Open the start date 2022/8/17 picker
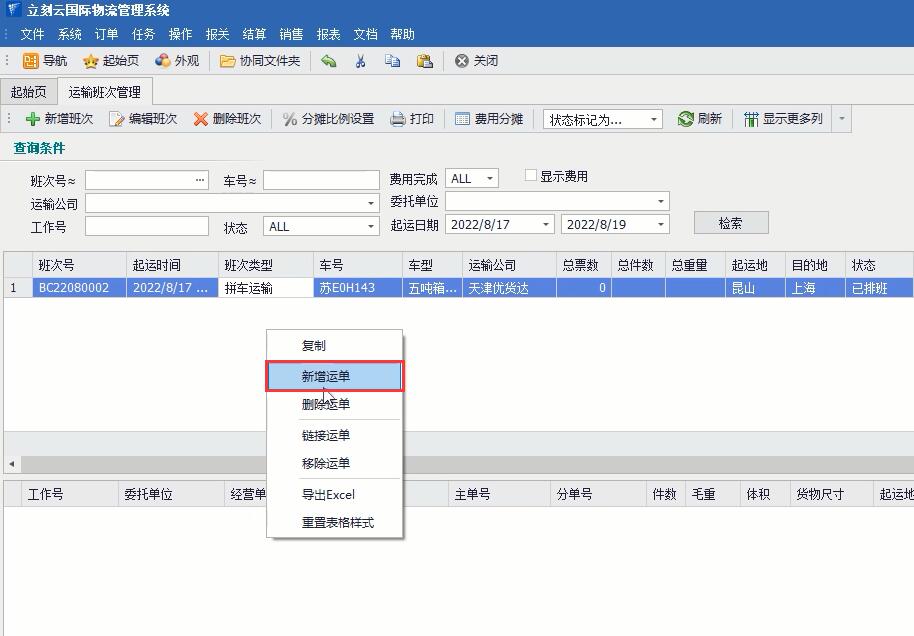Image resolution: width=914 pixels, height=636 pixels. click(546, 225)
